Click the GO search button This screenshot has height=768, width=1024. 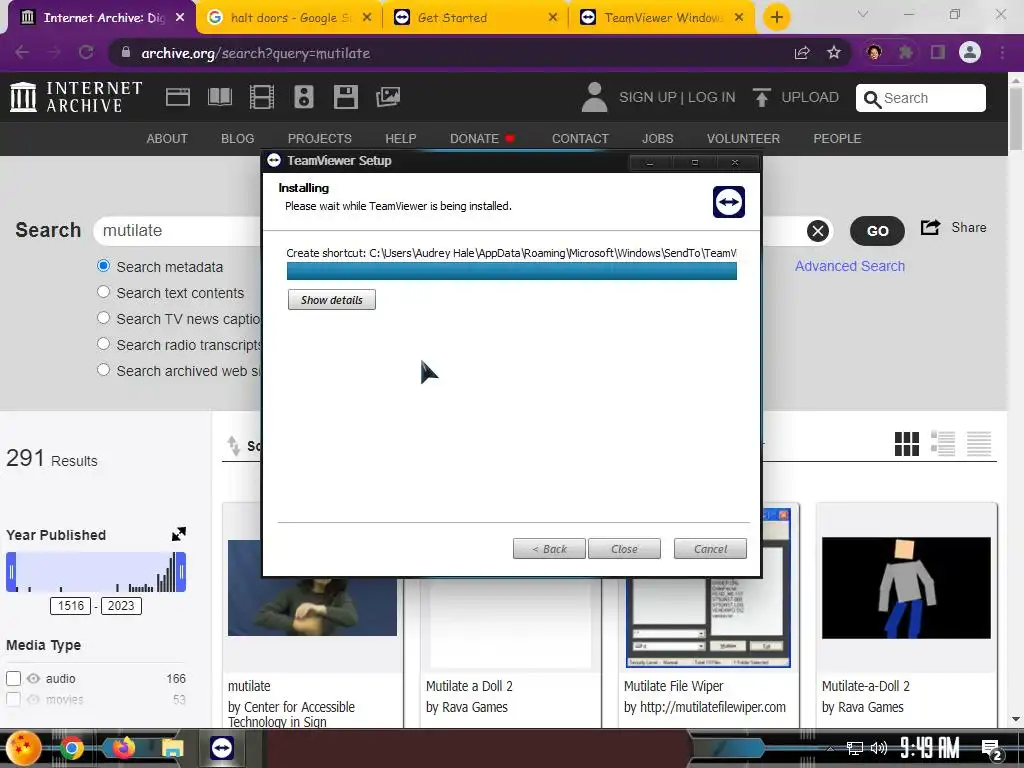click(x=877, y=231)
